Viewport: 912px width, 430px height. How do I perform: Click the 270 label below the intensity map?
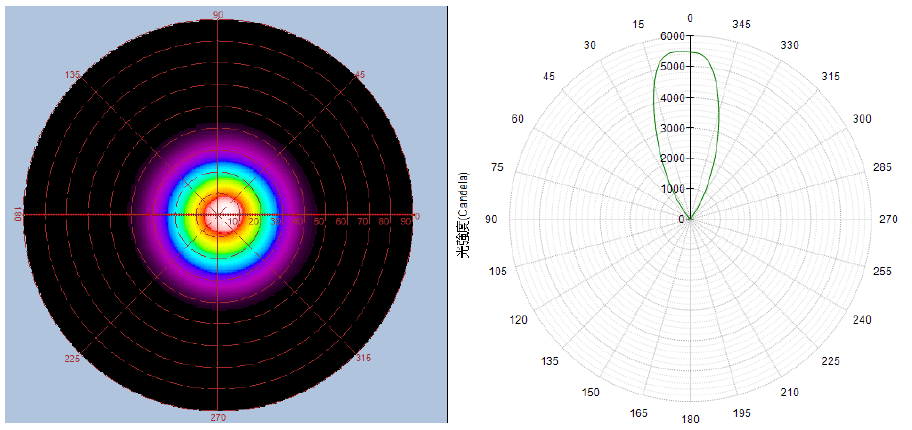pyautogui.click(x=218, y=417)
